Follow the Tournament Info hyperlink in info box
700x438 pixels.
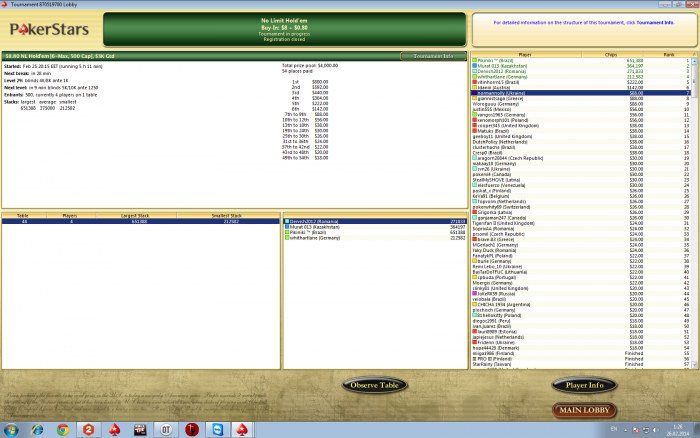pyautogui.click(x=655, y=23)
